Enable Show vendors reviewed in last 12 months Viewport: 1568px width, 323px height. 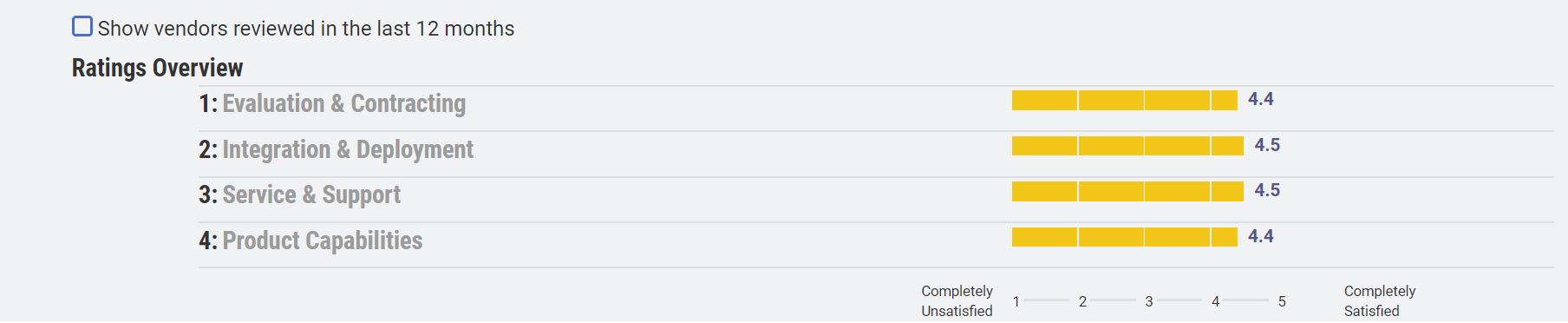pos(82,27)
